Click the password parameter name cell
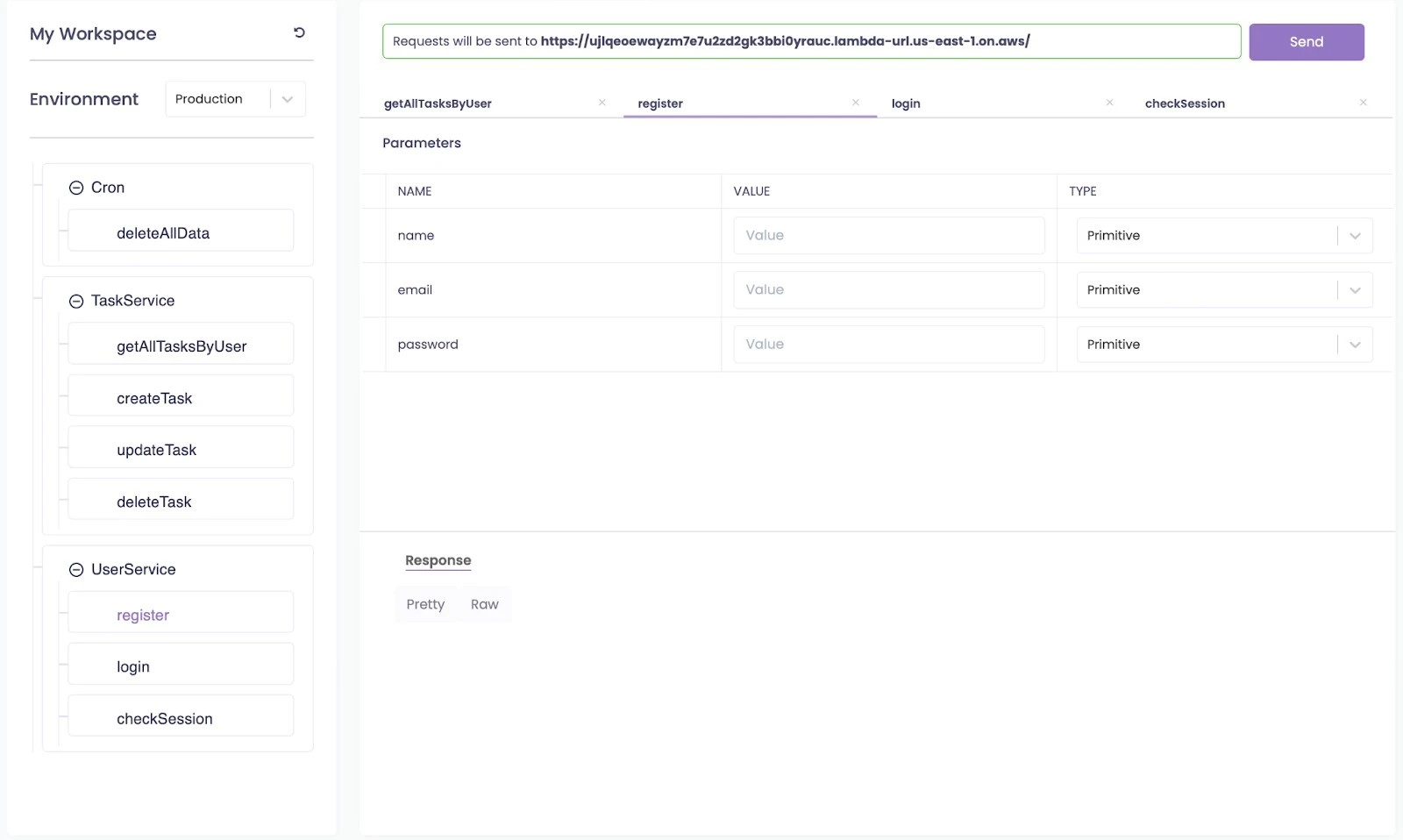The width and height of the screenshot is (1403, 840). click(553, 344)
